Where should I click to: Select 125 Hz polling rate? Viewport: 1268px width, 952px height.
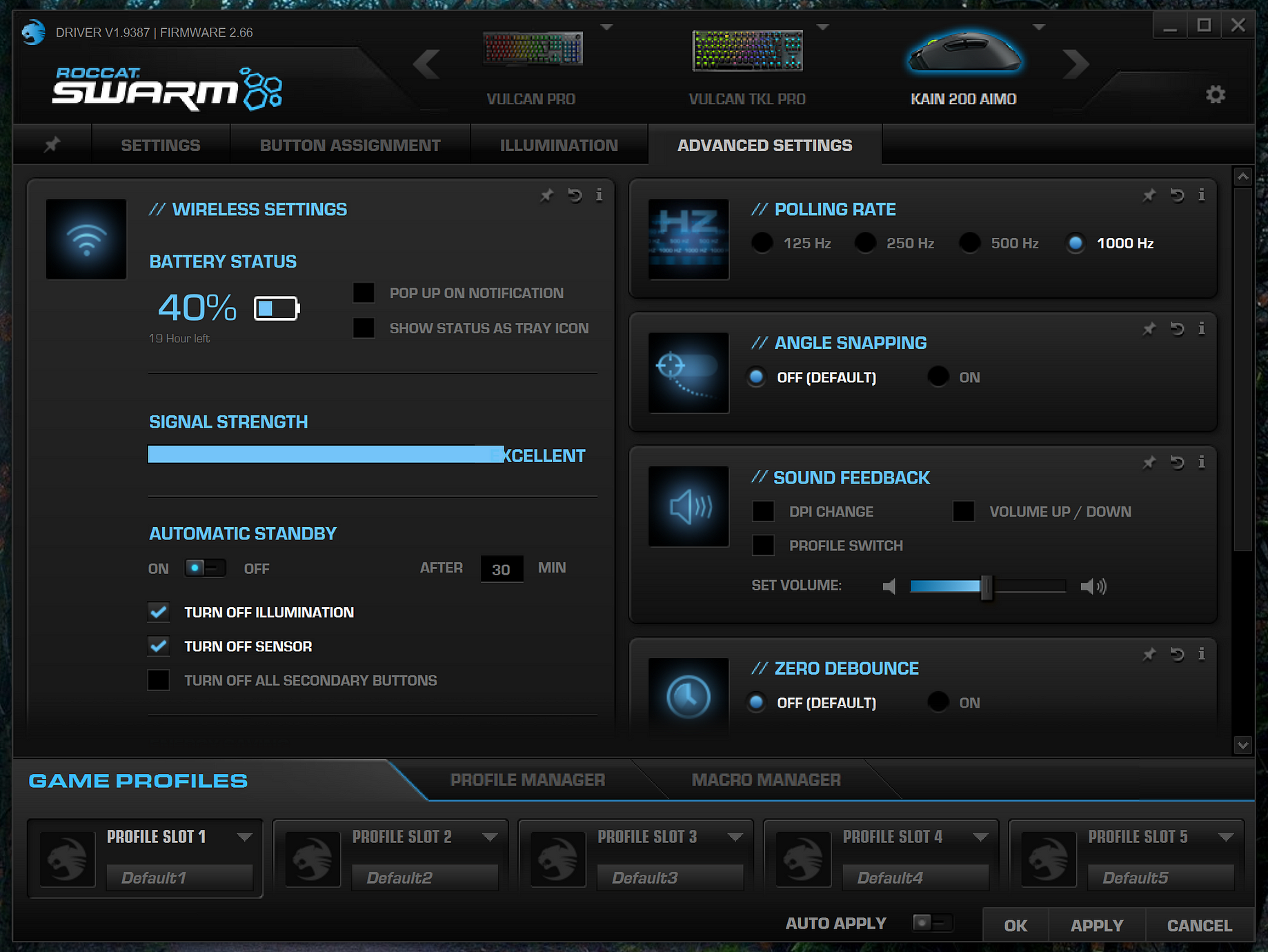pyautogui.click(x=762, y=243)
